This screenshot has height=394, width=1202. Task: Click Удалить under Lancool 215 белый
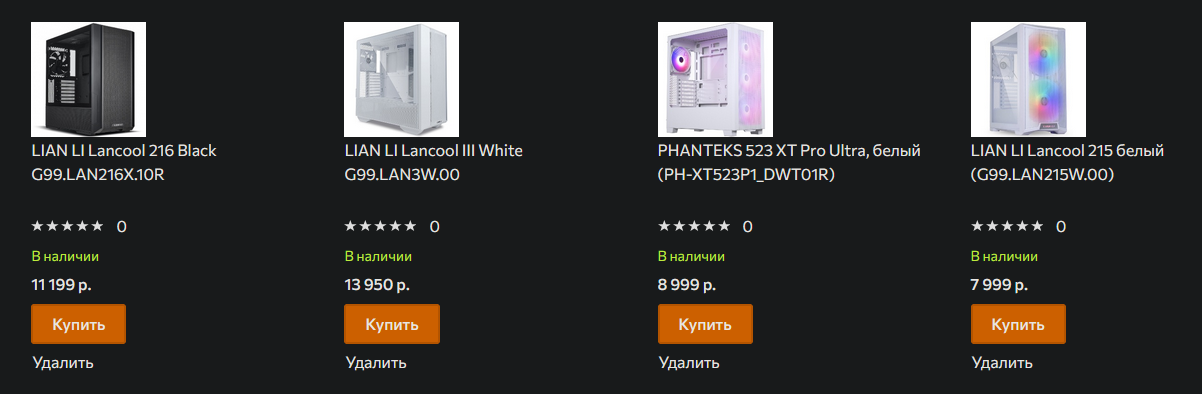(x=1002, y=362)
